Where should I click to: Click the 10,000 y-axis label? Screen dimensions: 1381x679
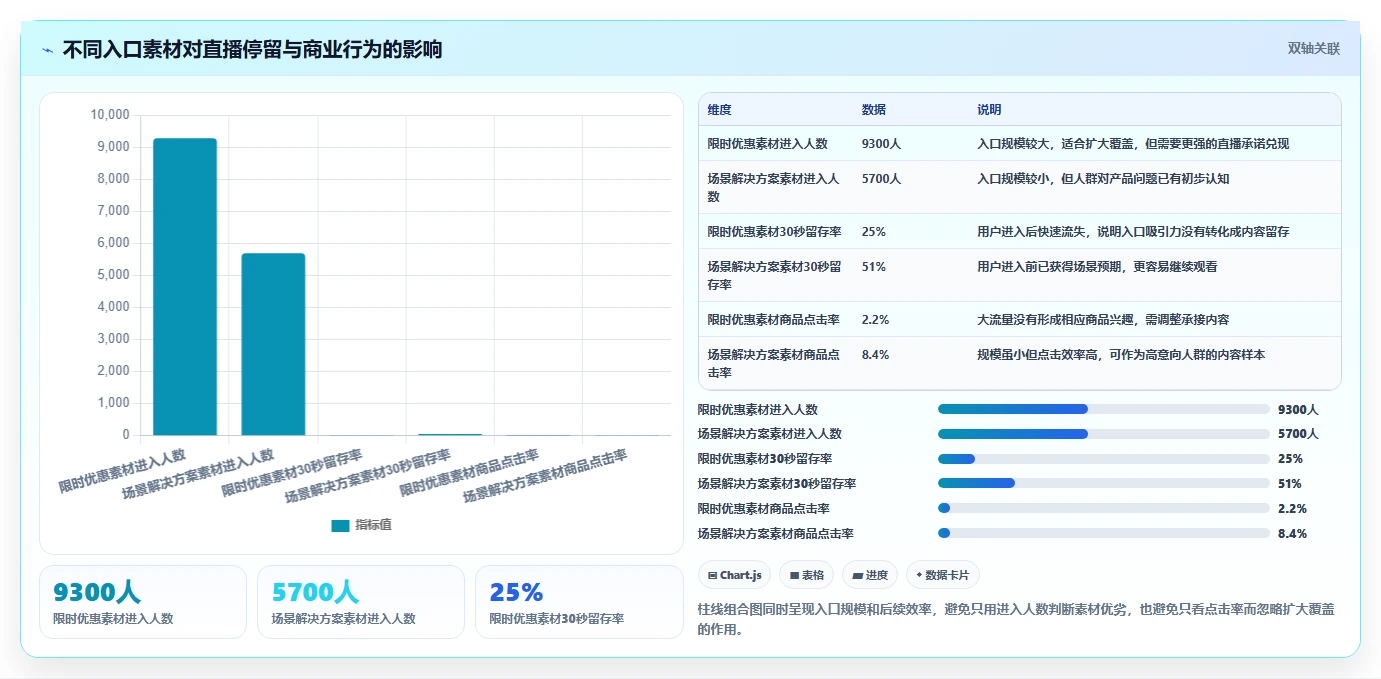coord(110,115)
